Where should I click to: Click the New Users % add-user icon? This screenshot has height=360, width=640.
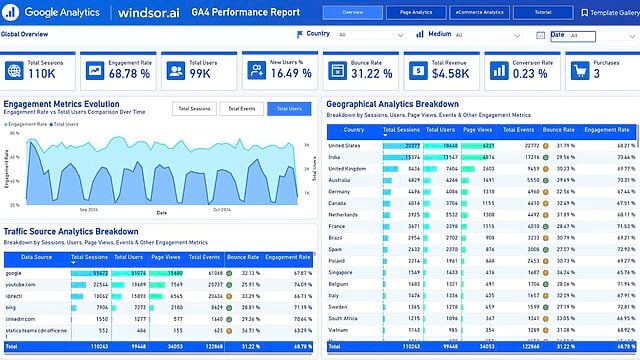(x=256, y=71)
